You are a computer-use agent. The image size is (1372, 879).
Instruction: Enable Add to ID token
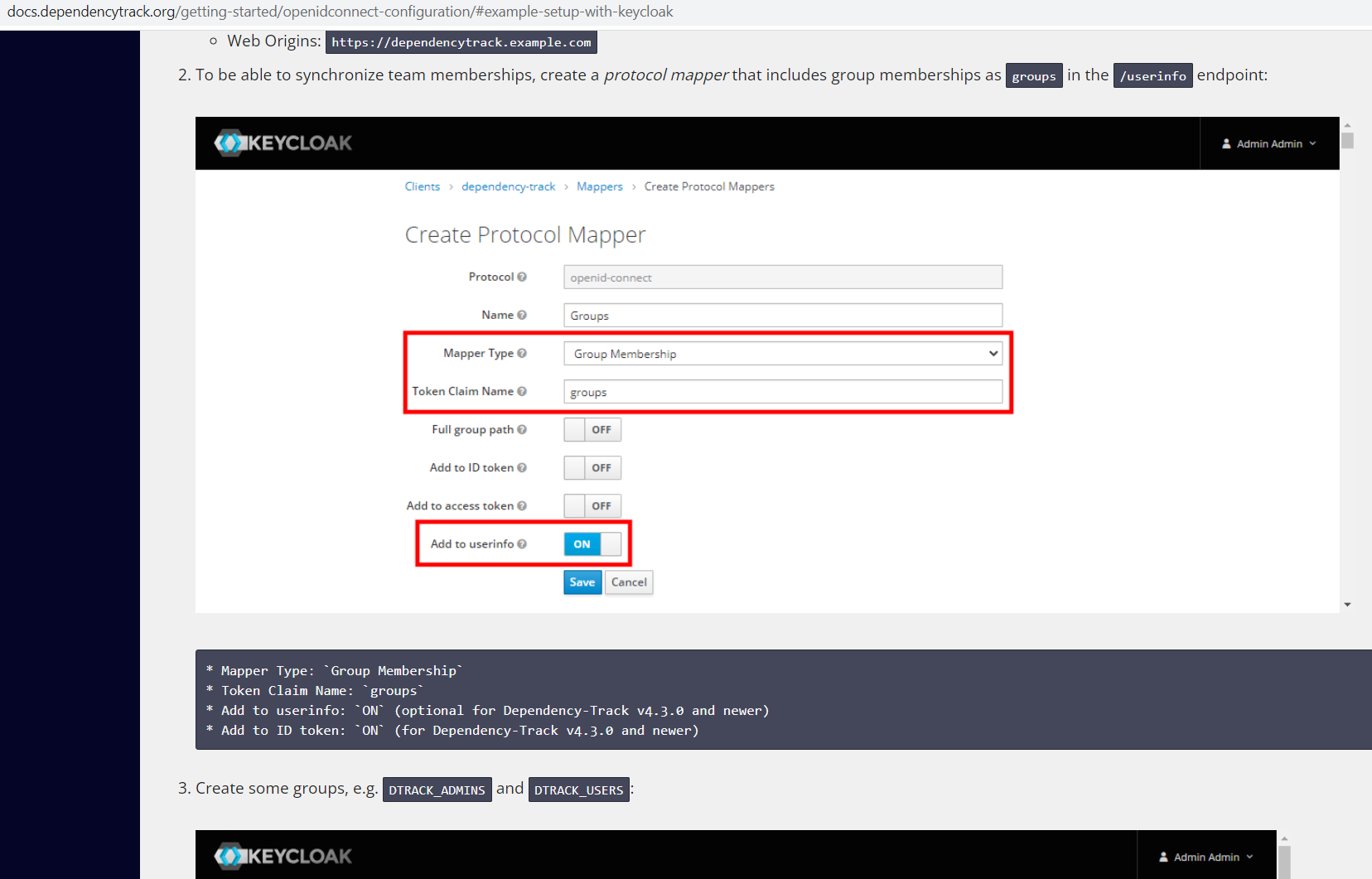[592, 467]
